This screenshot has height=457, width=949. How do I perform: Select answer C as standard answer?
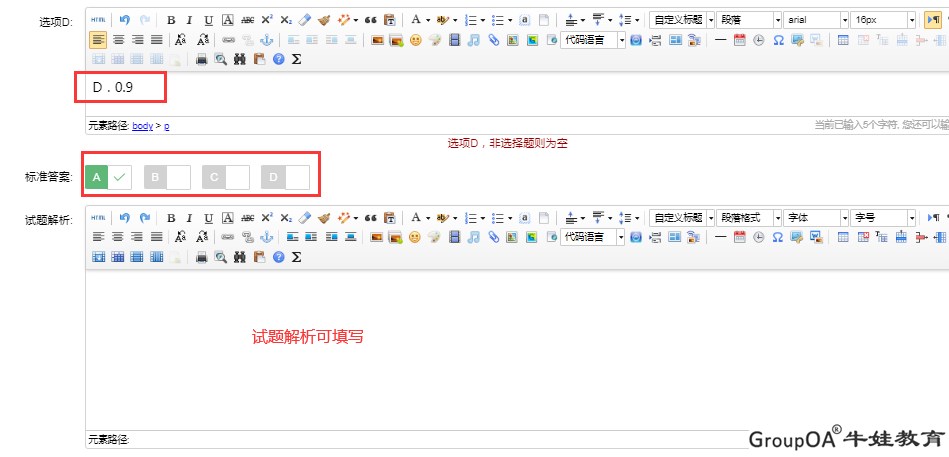tap(226, 177)
